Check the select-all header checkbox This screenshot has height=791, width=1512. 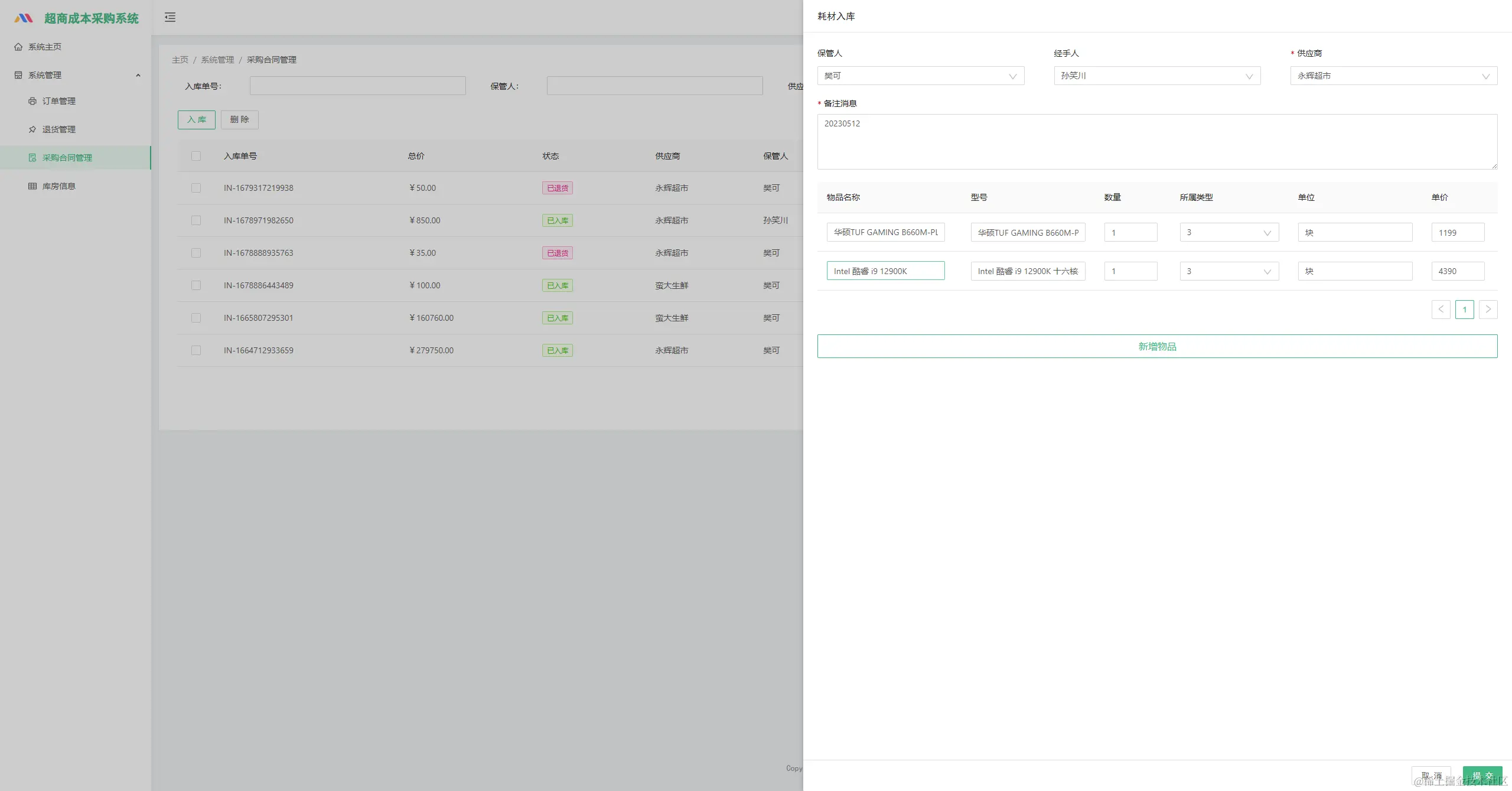point(196,156)
